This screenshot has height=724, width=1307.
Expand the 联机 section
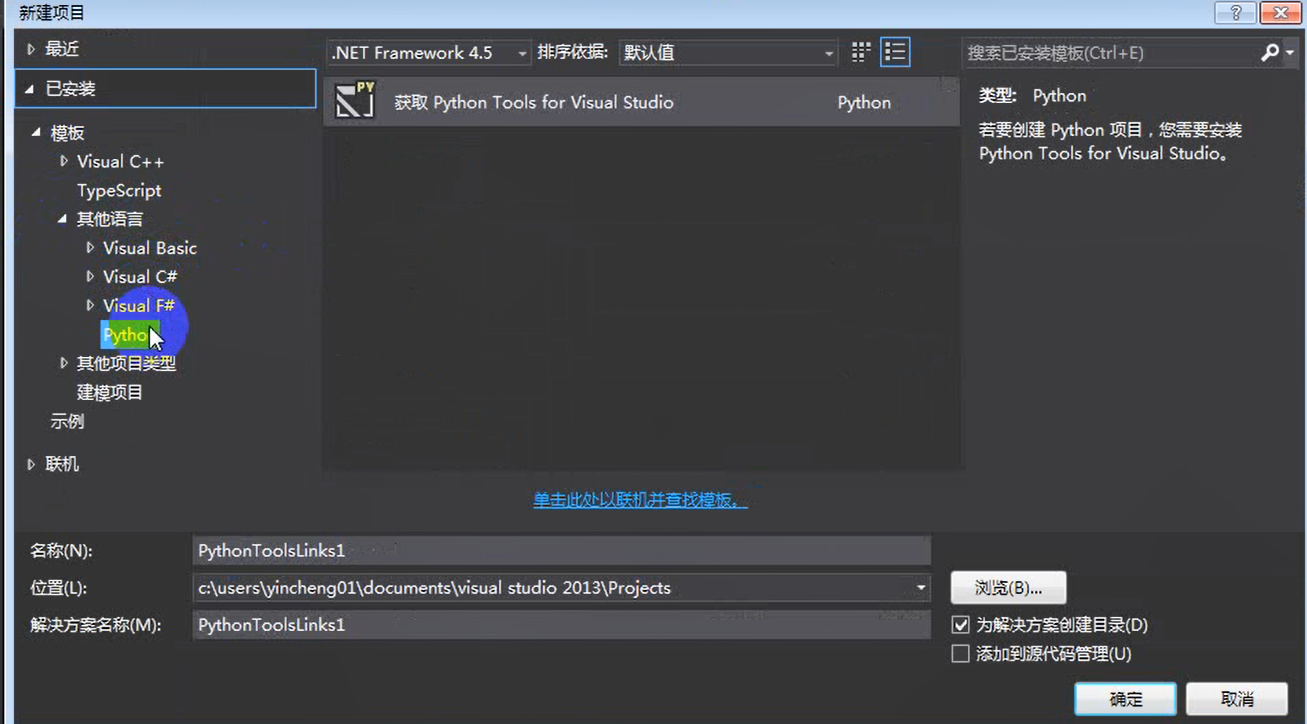pyautogui.click(x=31, y=463)
